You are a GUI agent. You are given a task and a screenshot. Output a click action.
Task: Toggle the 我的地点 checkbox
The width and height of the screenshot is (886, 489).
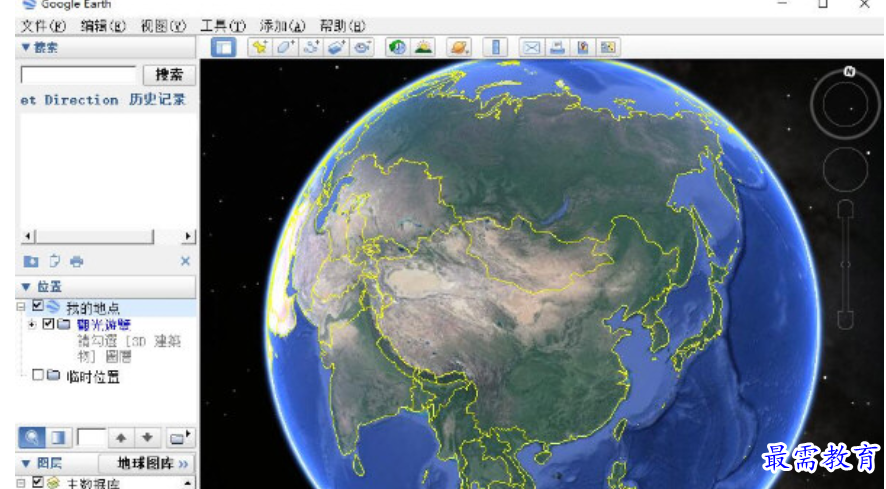click(38, 306)
